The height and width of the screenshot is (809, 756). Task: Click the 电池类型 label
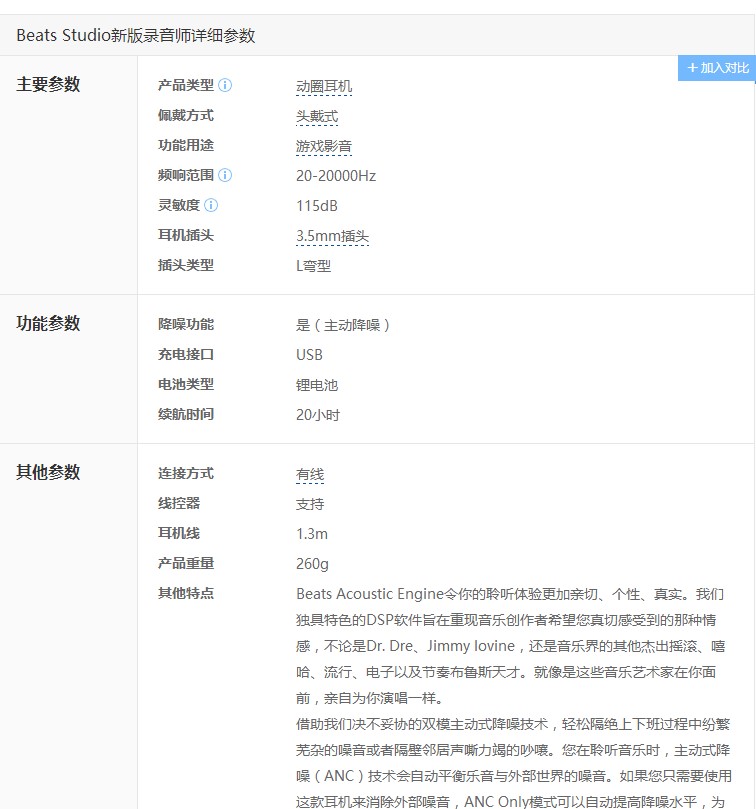(x=186, y=384)
